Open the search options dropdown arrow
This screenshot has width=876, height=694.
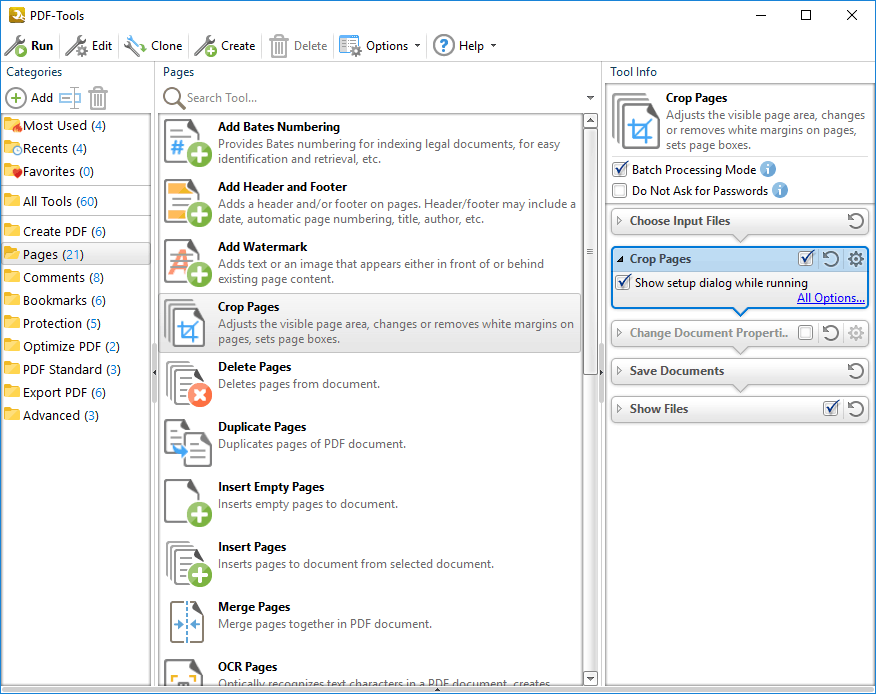591,98
